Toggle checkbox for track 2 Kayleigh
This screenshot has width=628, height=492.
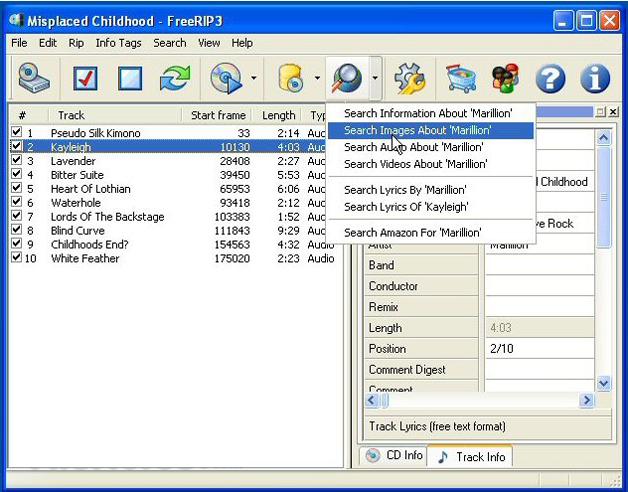16,145
